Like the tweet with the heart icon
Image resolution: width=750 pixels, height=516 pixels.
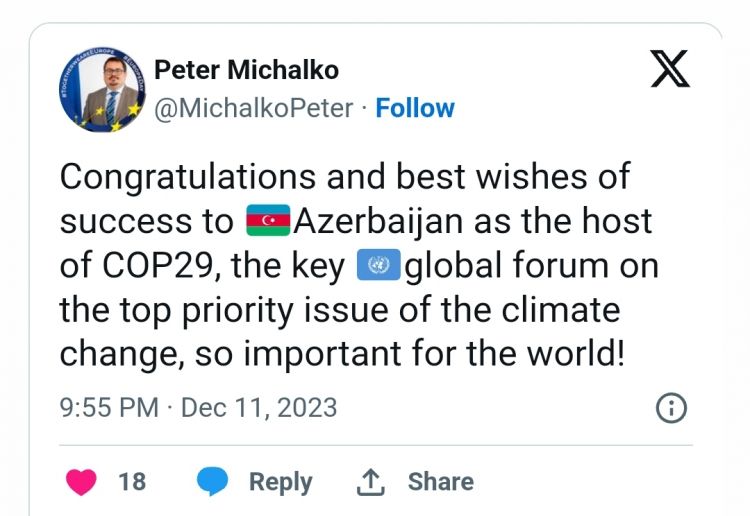81,481
